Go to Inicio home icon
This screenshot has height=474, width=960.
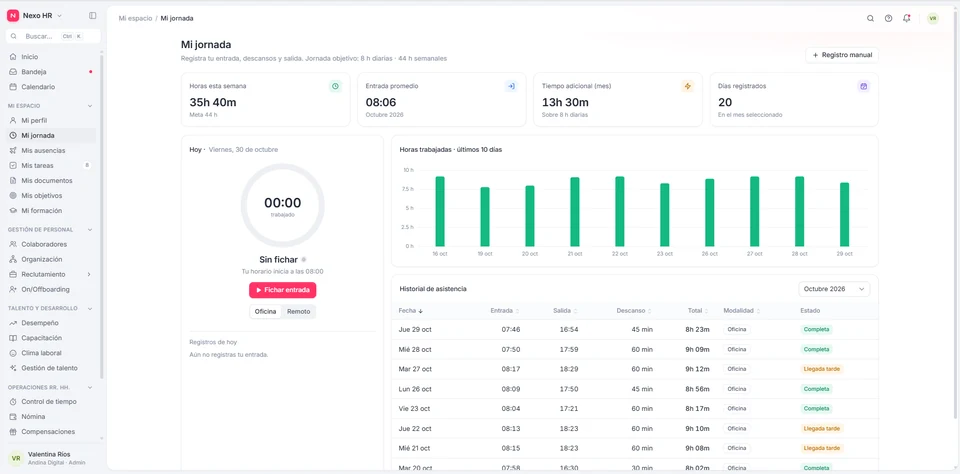[x=13, y=56]
